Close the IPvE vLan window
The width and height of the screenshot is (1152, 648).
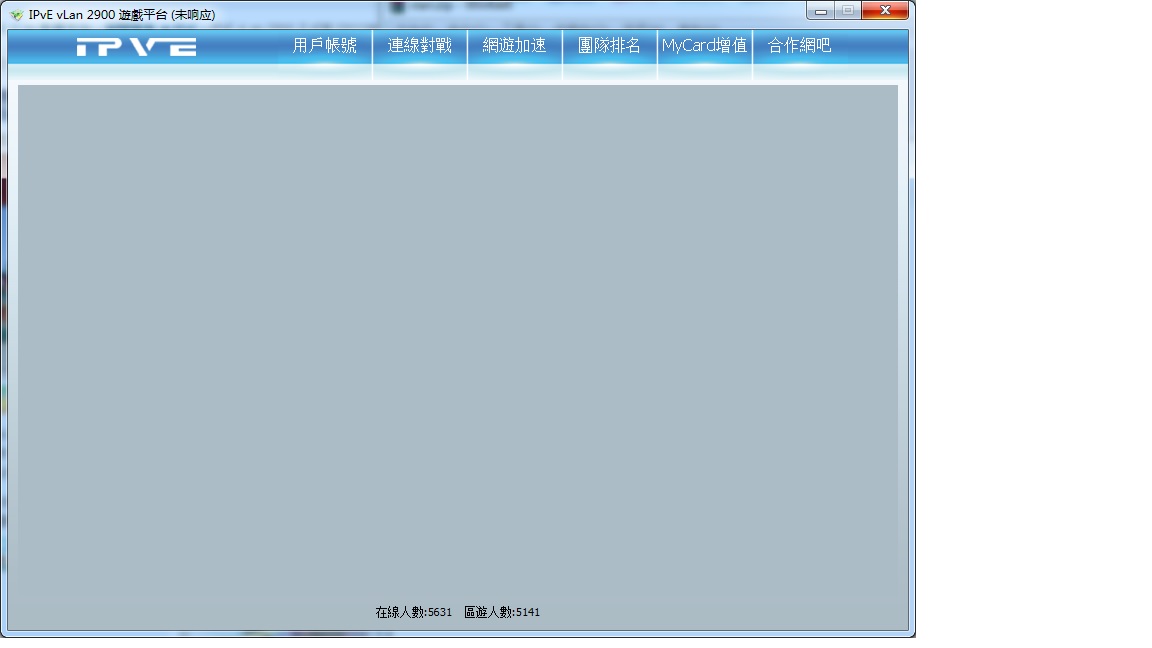pyautogui.click(x=885, y=10)
